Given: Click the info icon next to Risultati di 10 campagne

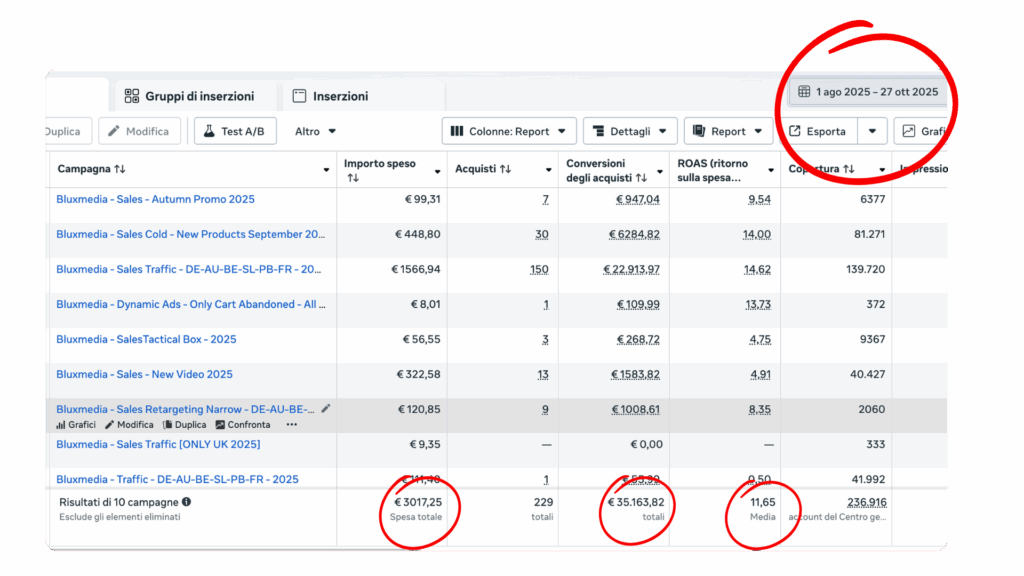Looking at the screenshot, I should 186,502.
